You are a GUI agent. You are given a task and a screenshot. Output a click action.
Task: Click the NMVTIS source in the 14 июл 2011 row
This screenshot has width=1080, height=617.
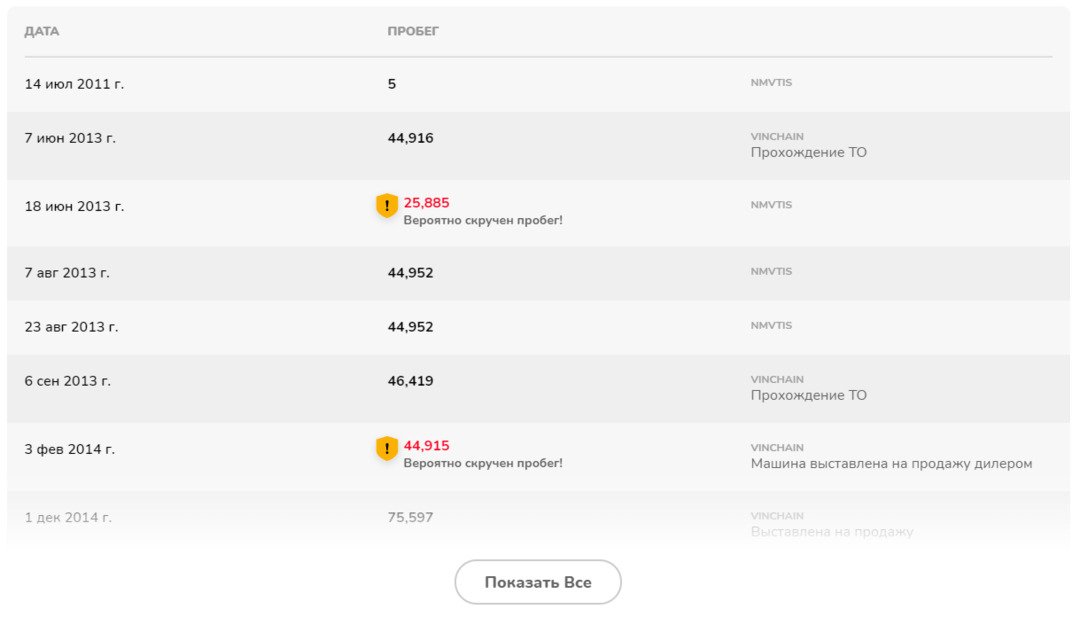coord(771,83)
